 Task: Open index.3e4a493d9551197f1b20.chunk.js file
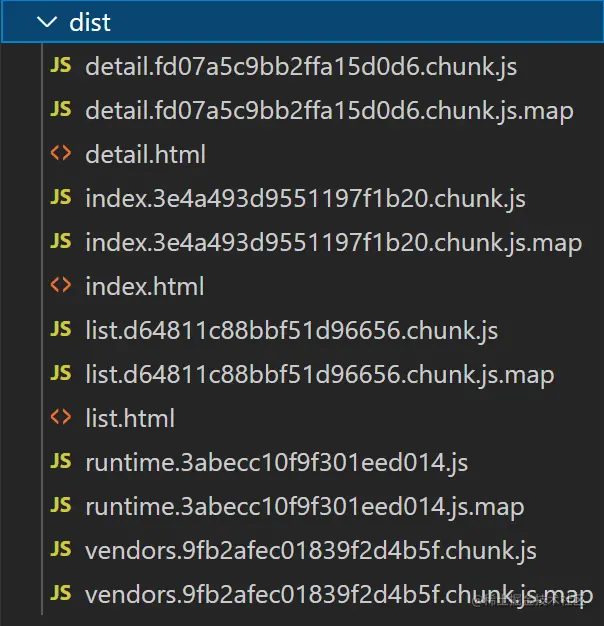tap(305, 198)
